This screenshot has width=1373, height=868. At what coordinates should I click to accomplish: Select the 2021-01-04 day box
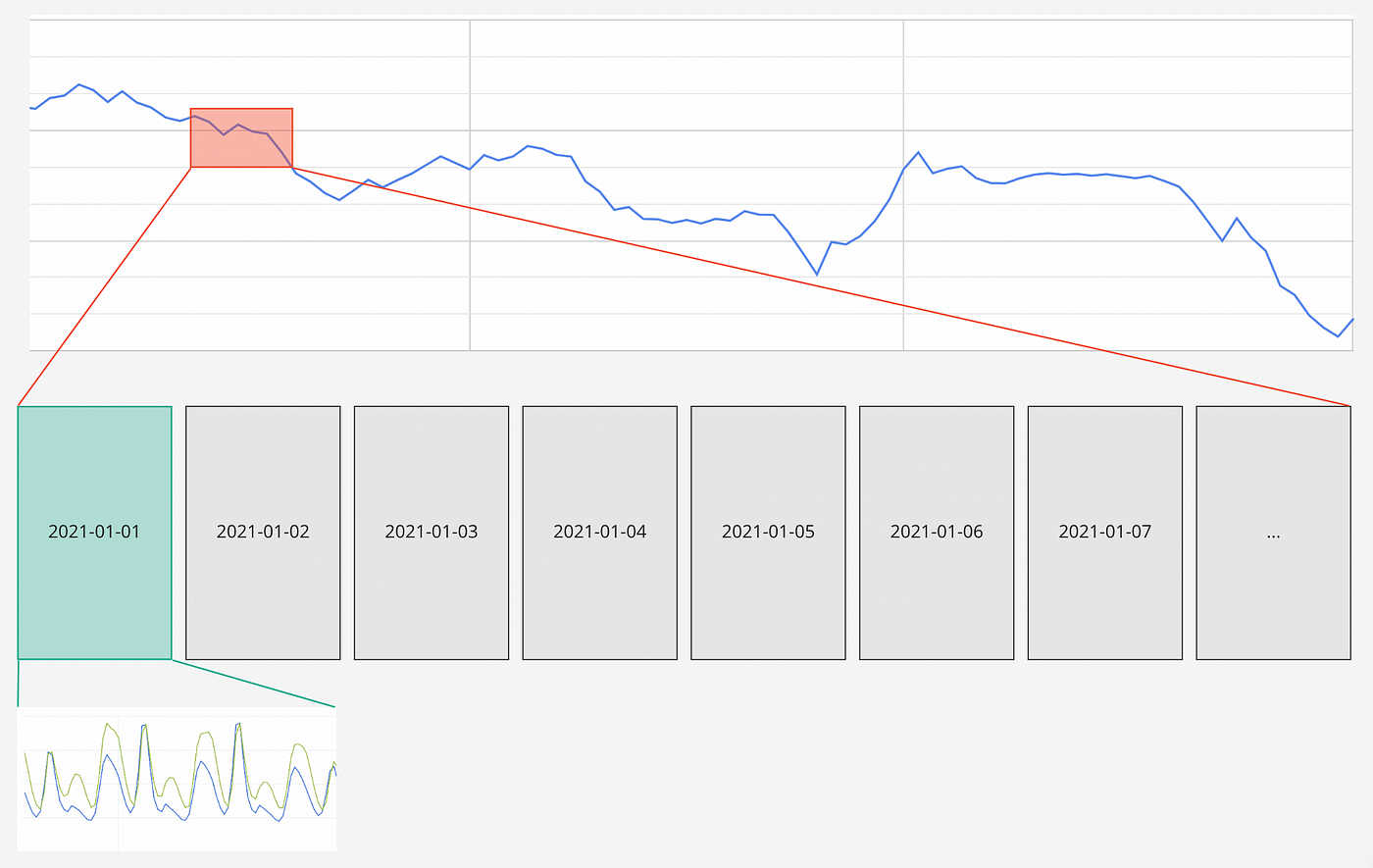[x=600, y=533]
